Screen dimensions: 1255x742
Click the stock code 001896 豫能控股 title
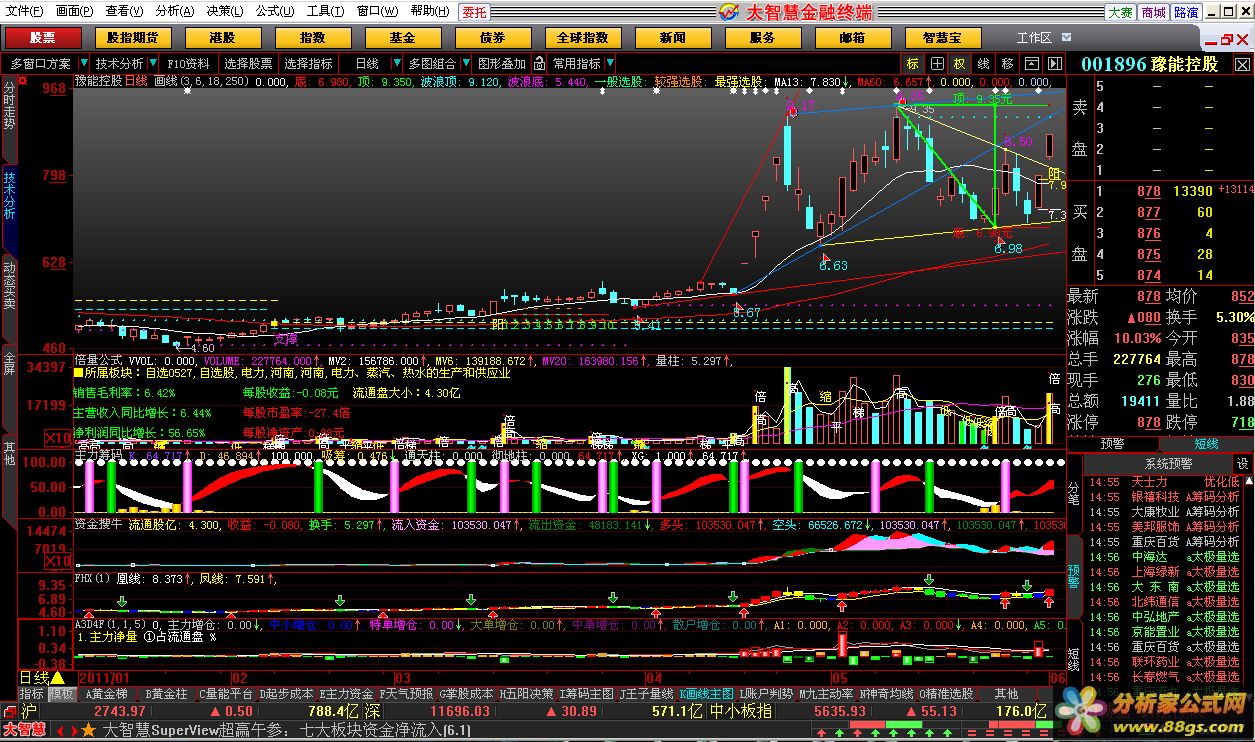pyautogui.click(x=1150, y=64)
